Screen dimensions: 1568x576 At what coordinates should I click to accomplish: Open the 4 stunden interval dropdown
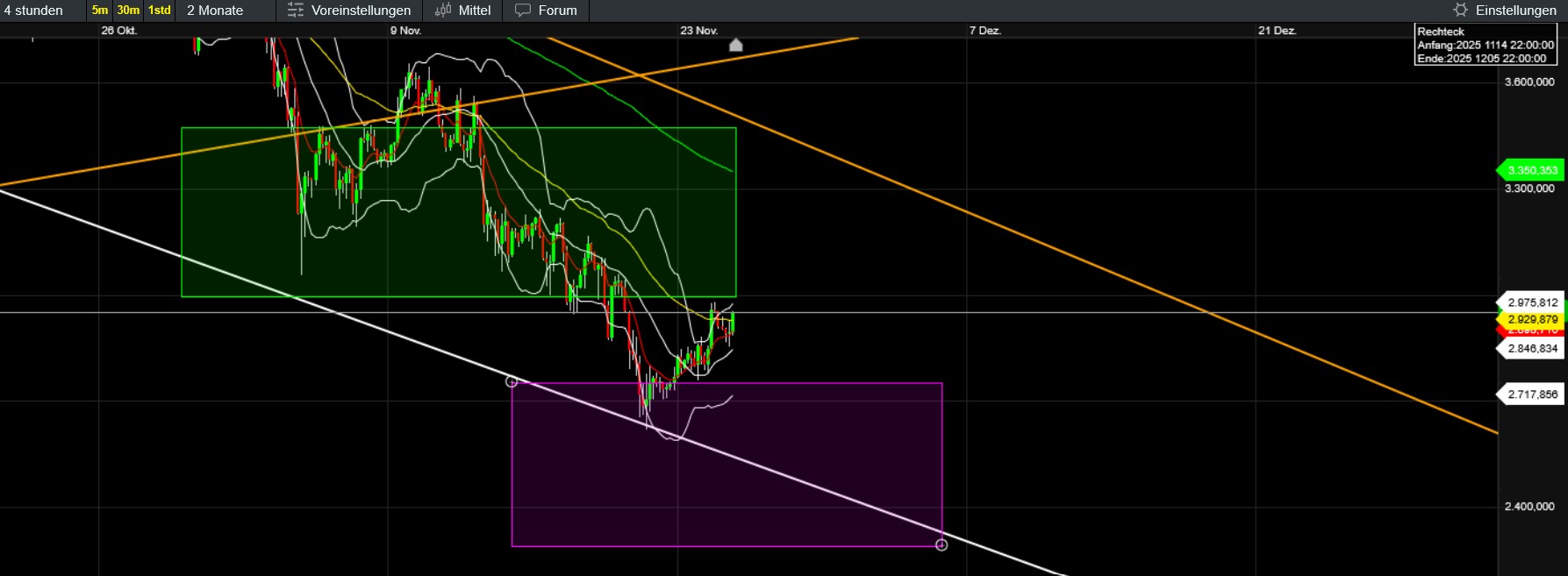35,11
